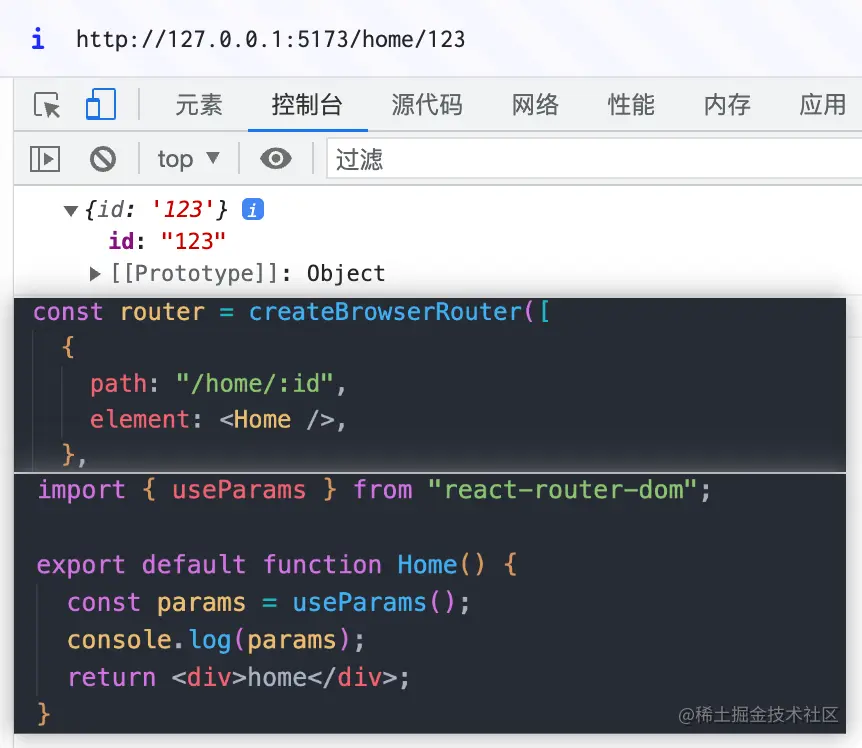Go to the 网络 tab
The height and width of the screenshot is (748, 862).
[x=535, y=104]
